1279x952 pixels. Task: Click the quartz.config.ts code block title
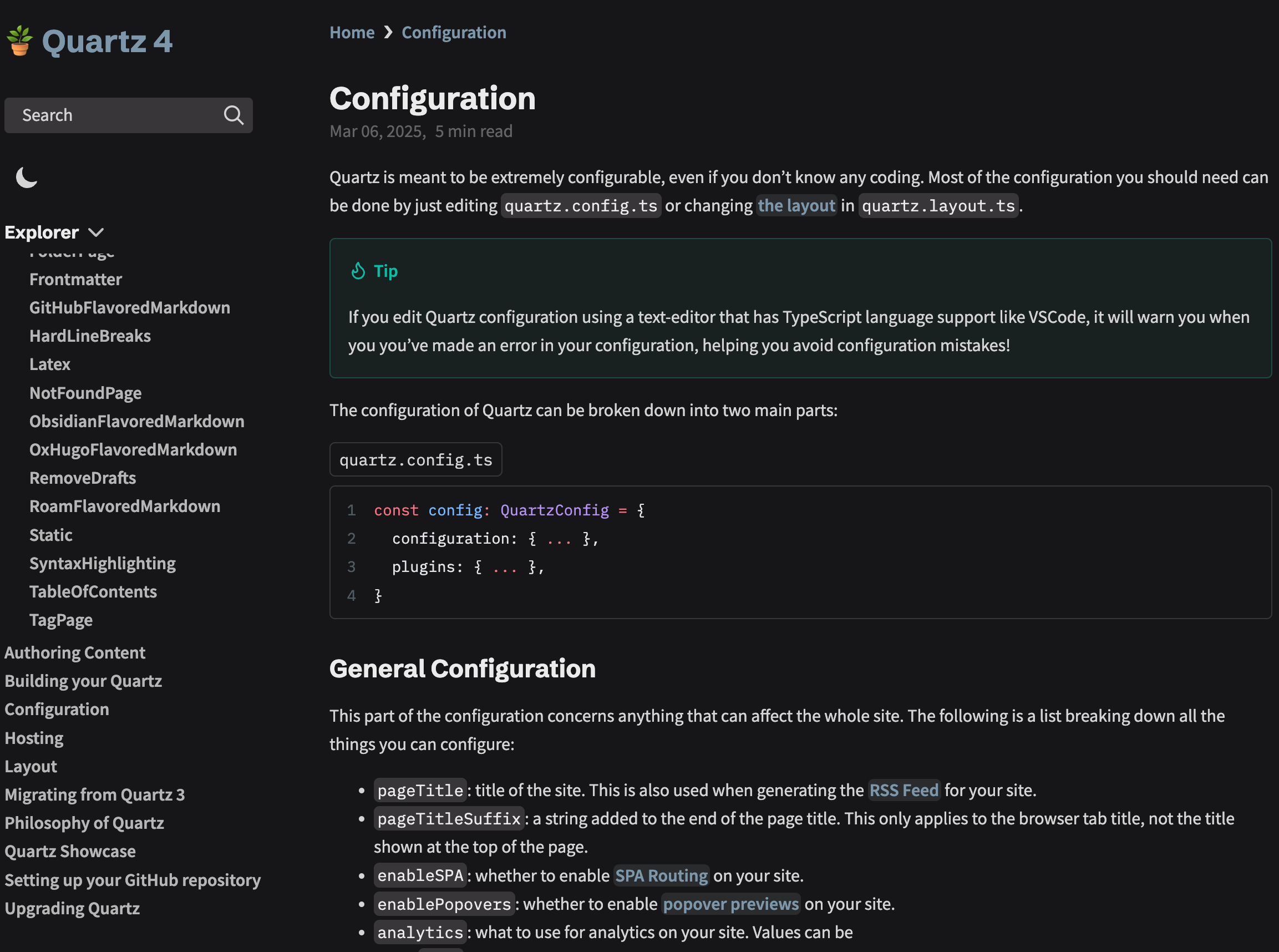pyautogui.click(x=415, y=459)
